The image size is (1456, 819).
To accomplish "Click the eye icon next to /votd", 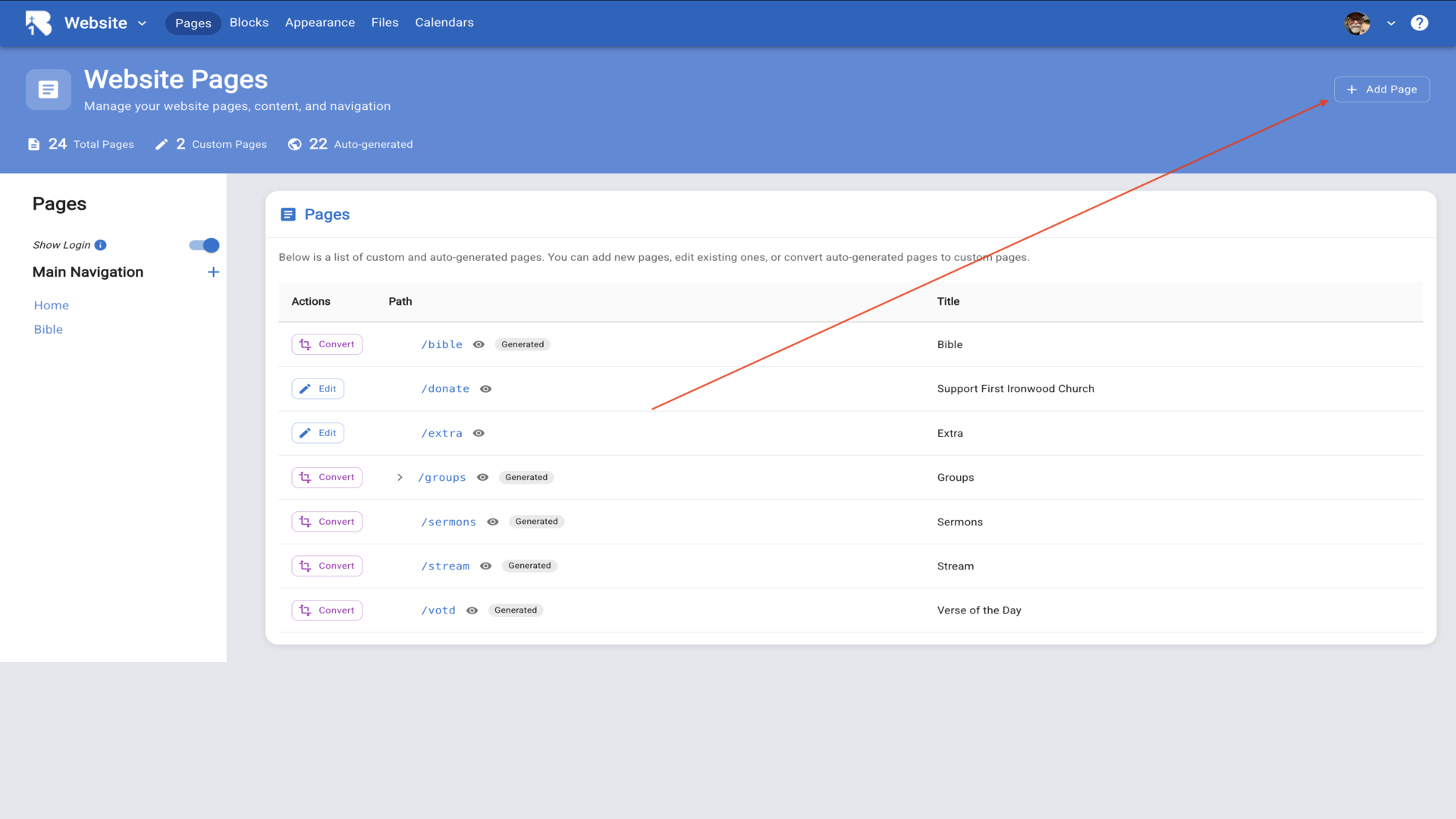I will pyautogui.click(x=472, y=610).
